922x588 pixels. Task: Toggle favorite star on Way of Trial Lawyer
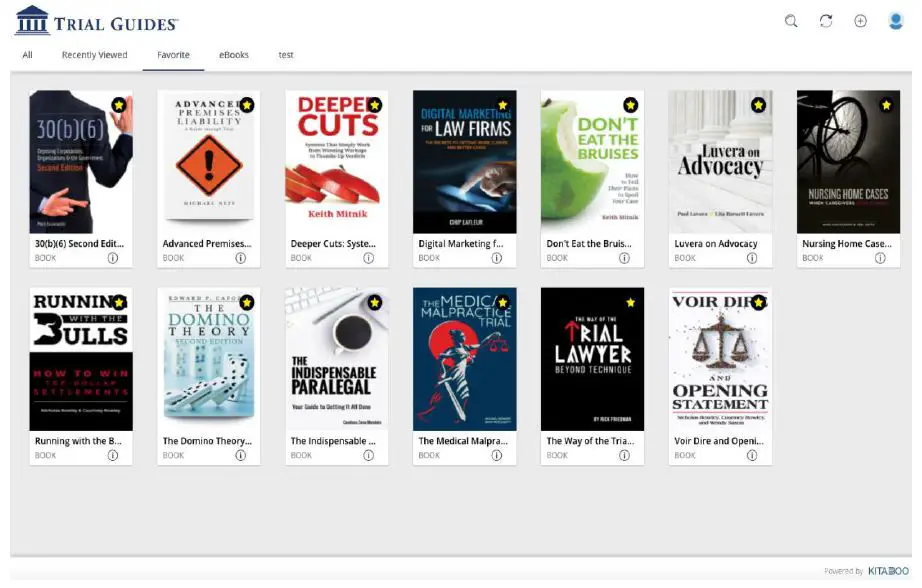click(631, 303)
